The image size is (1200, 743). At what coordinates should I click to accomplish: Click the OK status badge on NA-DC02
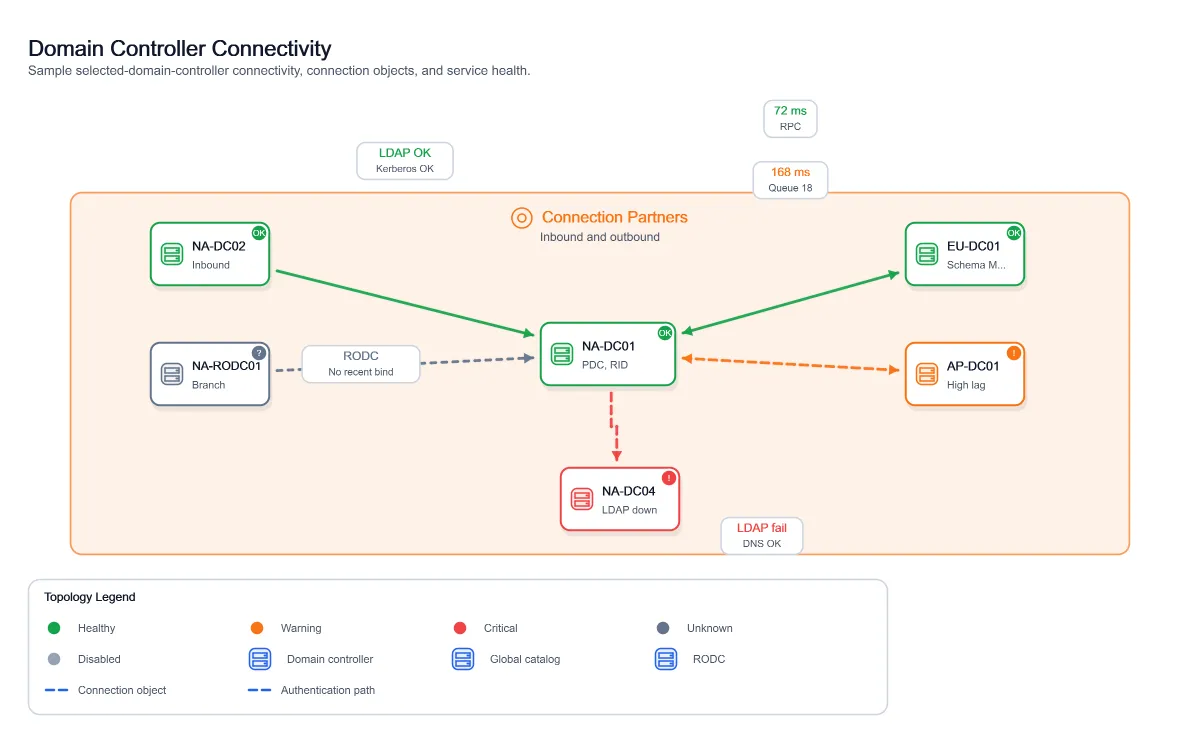(x=259, y=233)
